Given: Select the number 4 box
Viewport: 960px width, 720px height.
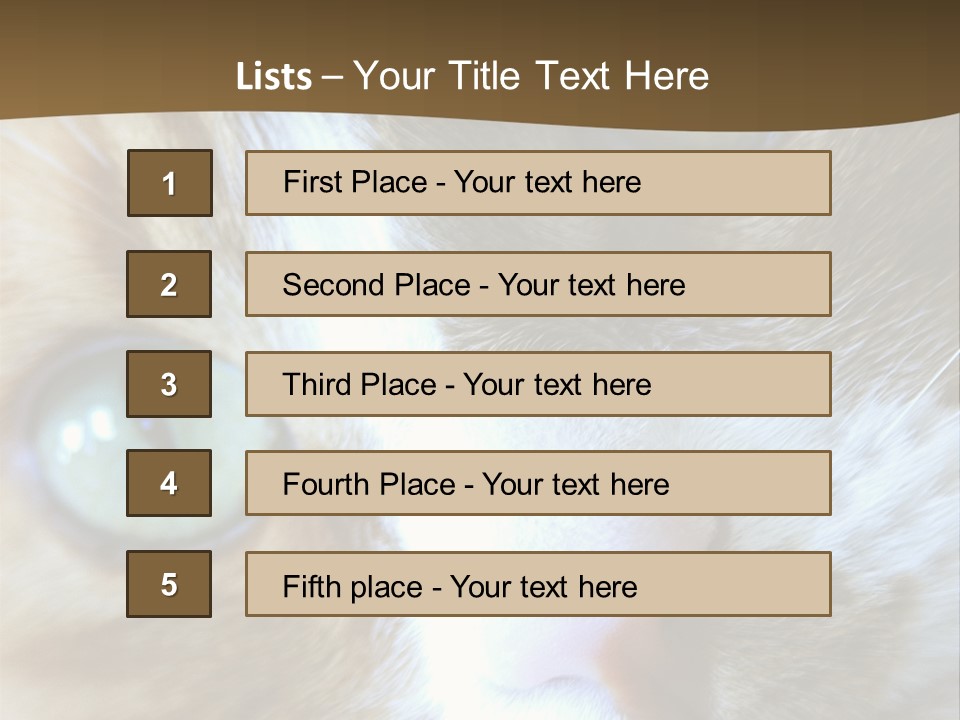Looking at the screenshot, I should point(169,483).
